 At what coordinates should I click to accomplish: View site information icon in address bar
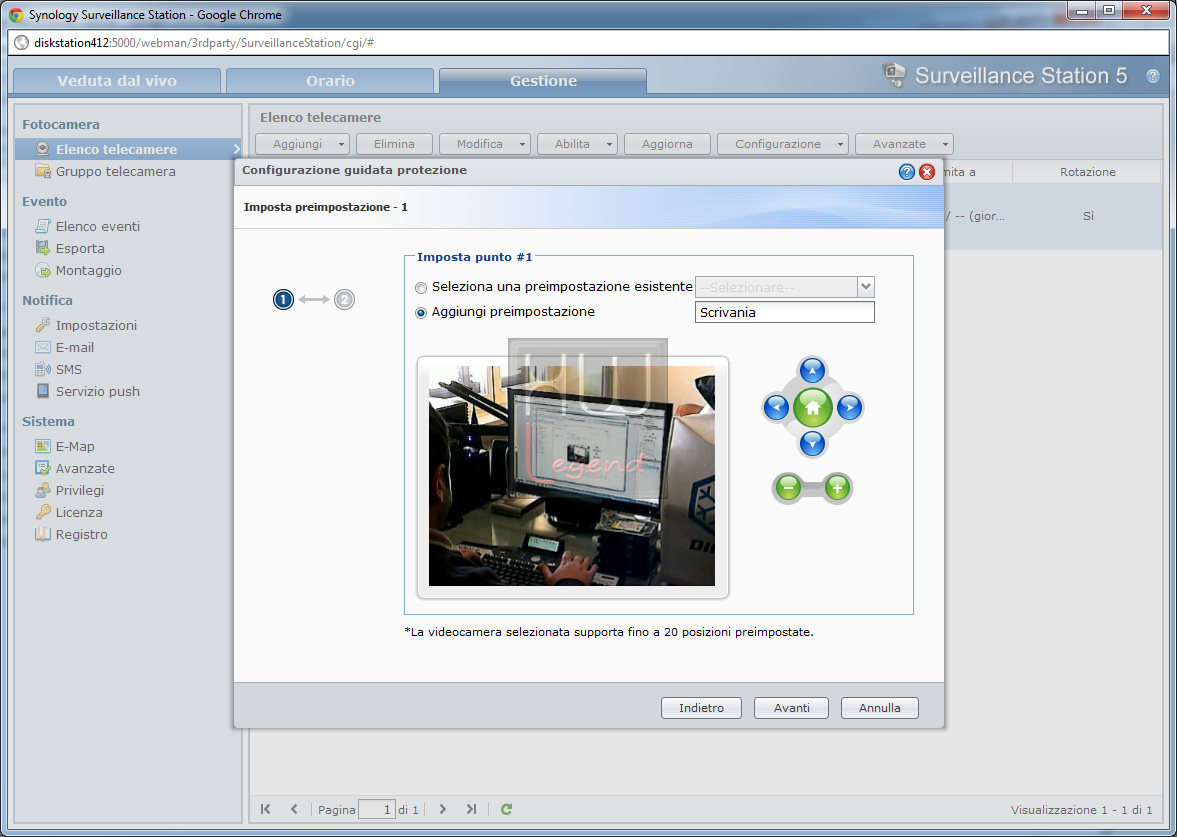coord(22,43)
